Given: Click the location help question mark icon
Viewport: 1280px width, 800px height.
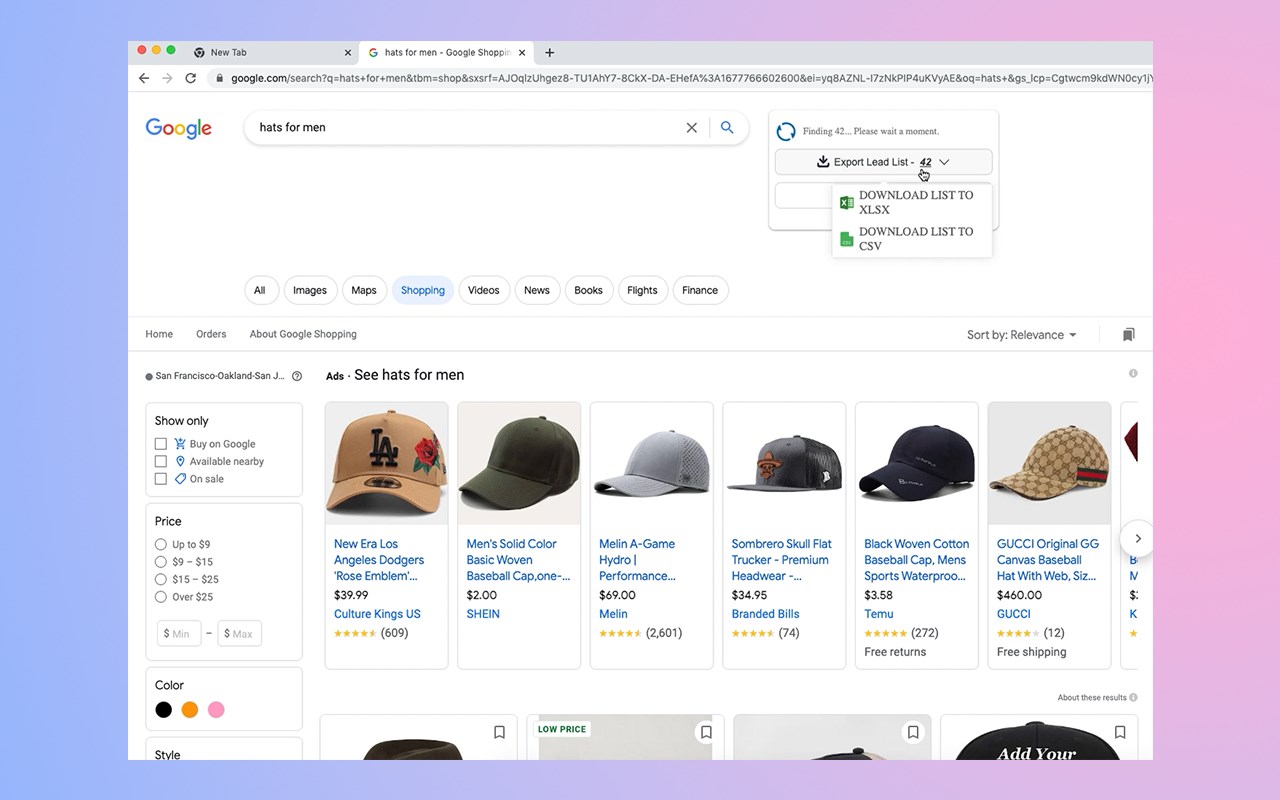Looking at the screenshot, I should (297, 376).
